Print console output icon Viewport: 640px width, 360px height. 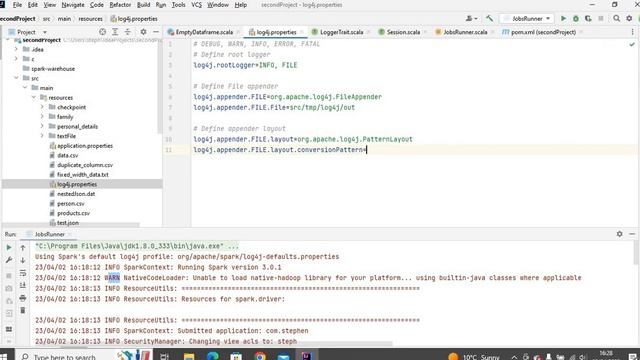tap(23, 298)
